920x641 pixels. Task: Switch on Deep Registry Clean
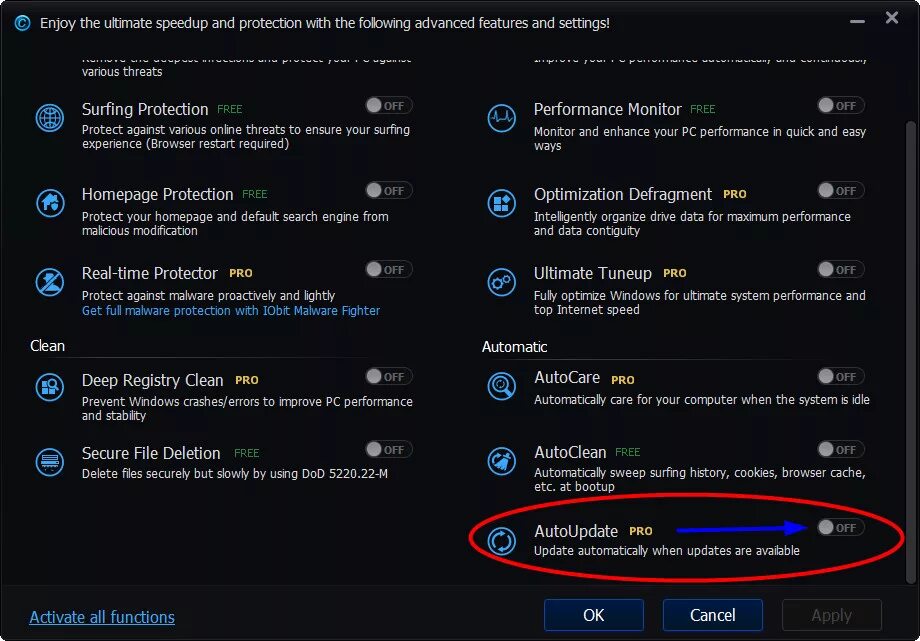[389, 376]
